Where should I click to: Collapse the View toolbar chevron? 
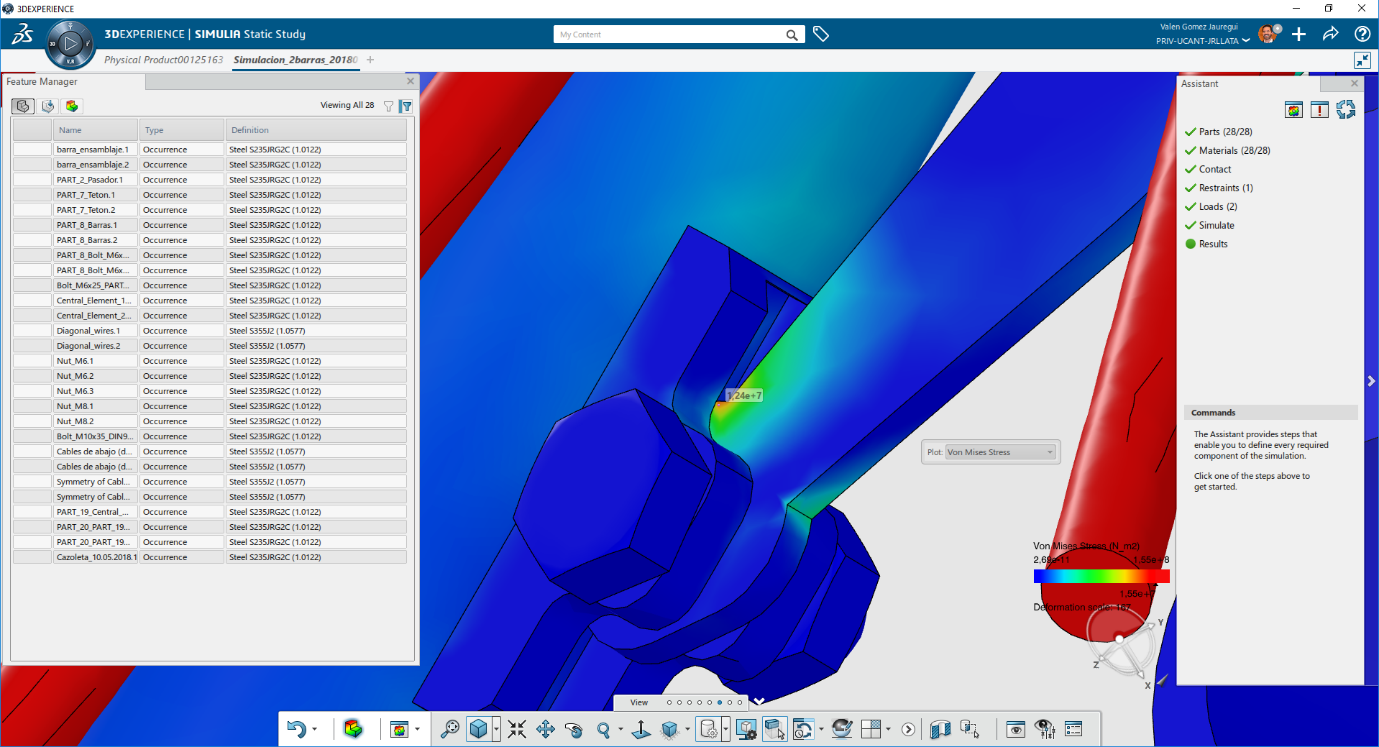pos(760,701)
